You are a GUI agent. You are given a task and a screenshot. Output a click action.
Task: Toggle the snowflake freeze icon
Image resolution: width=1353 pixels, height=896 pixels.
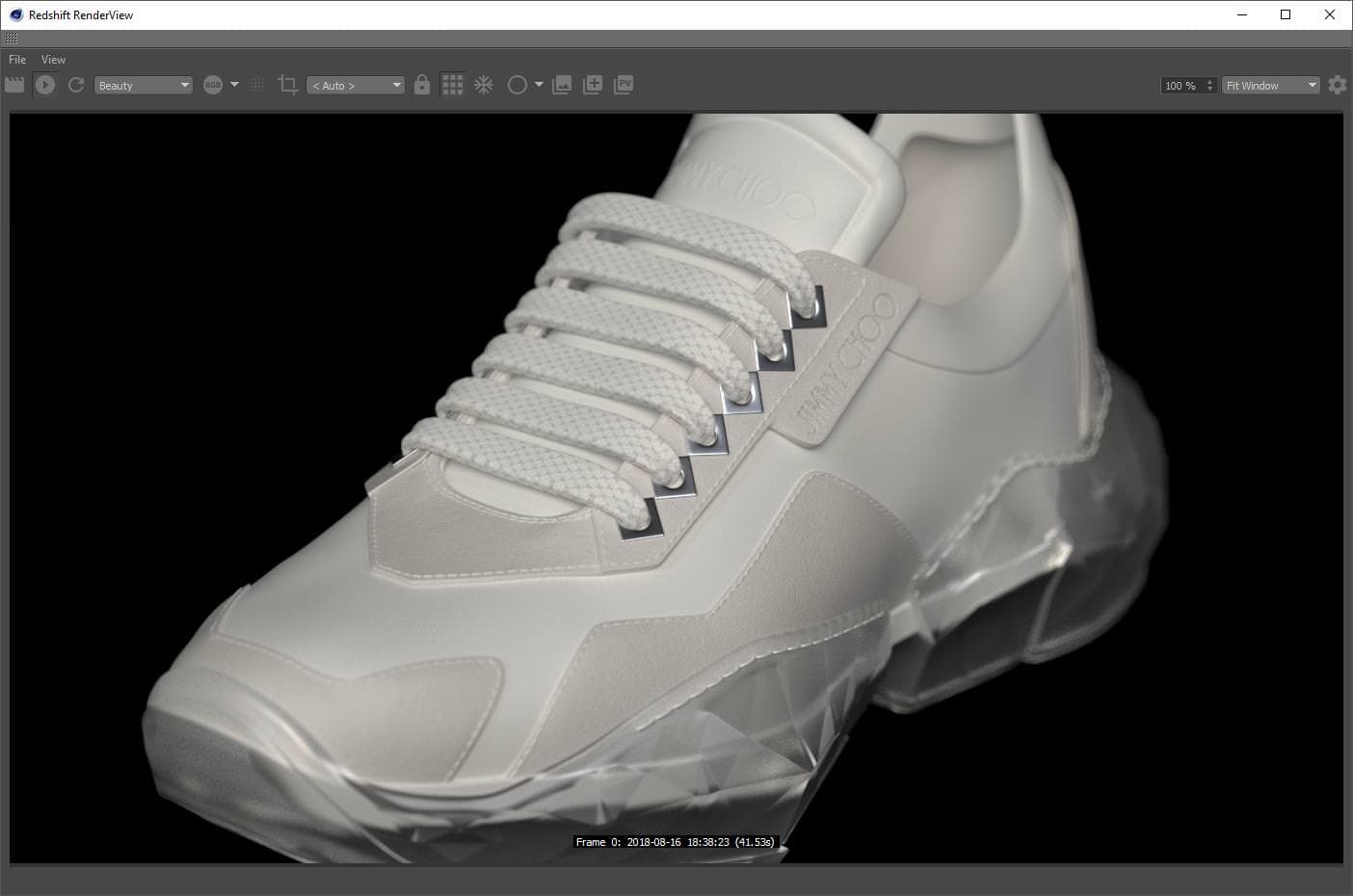484,85
